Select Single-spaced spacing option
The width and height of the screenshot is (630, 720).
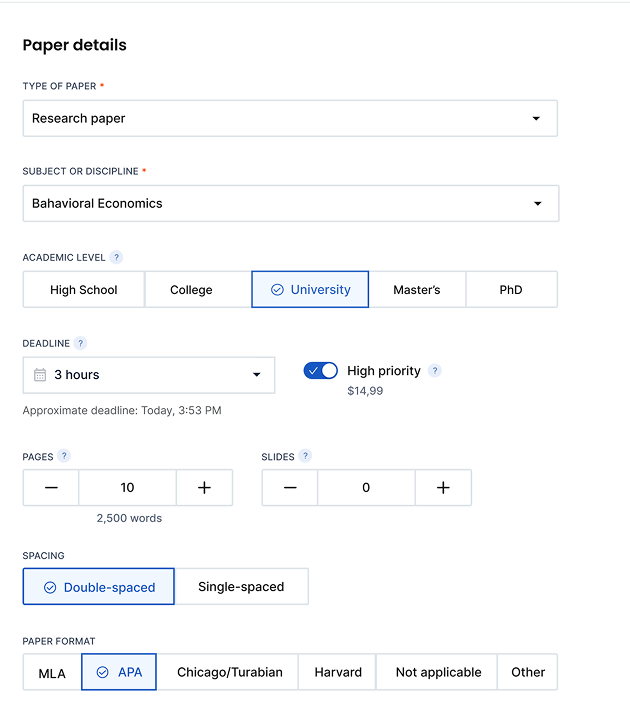click(x=241, y=587)
